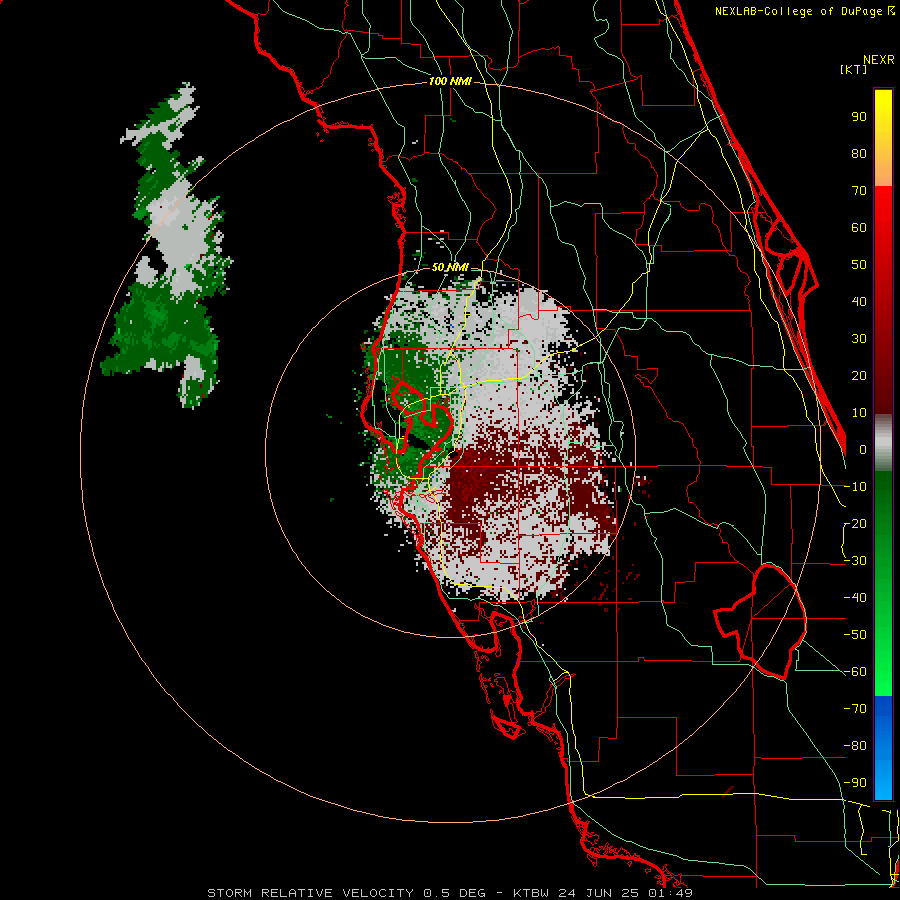Click the -20 knot scale value
This screenshot has width=900, height=900.
click(855, 523)
